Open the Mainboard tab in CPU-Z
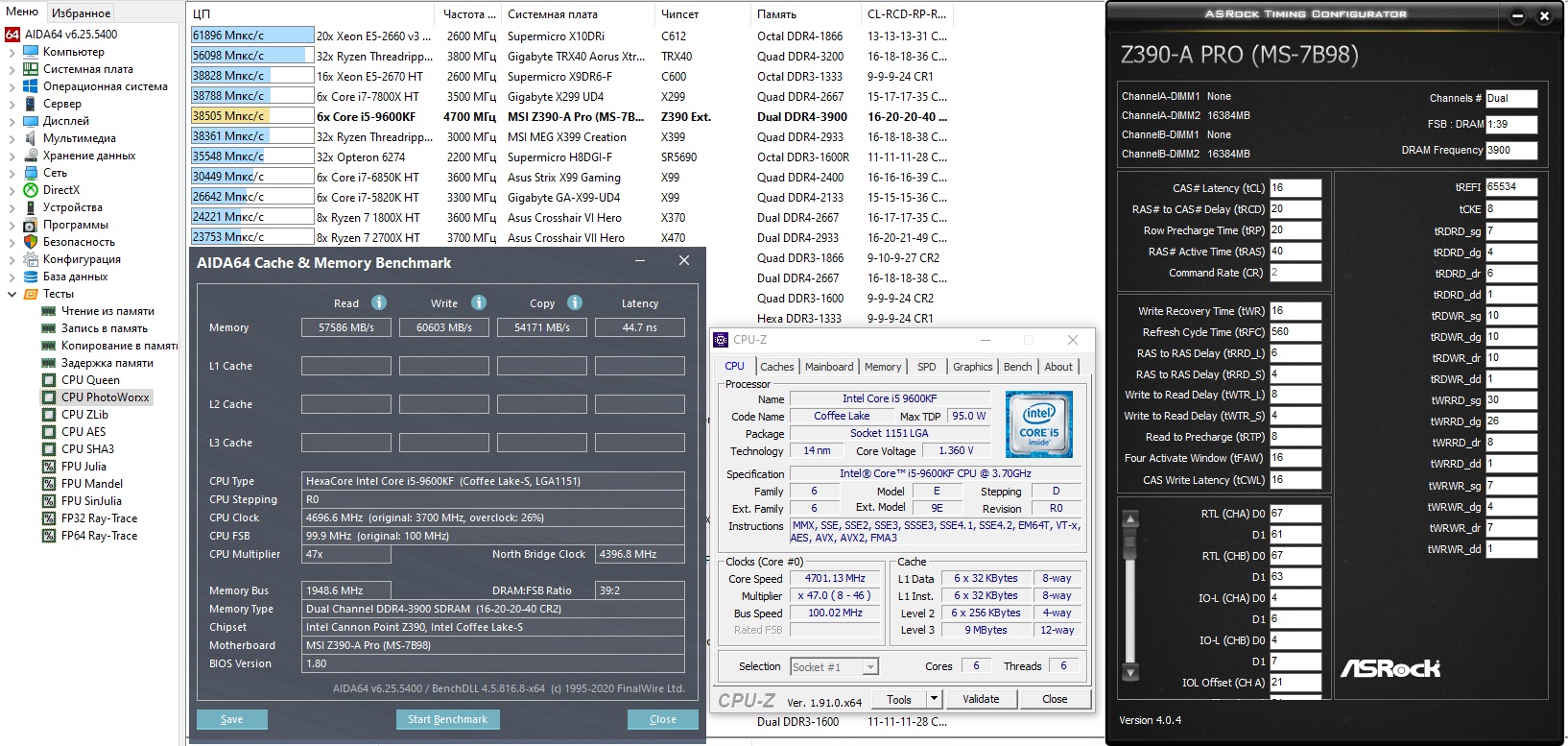The height and width of the screenshot is (746, 1568). 829,367
